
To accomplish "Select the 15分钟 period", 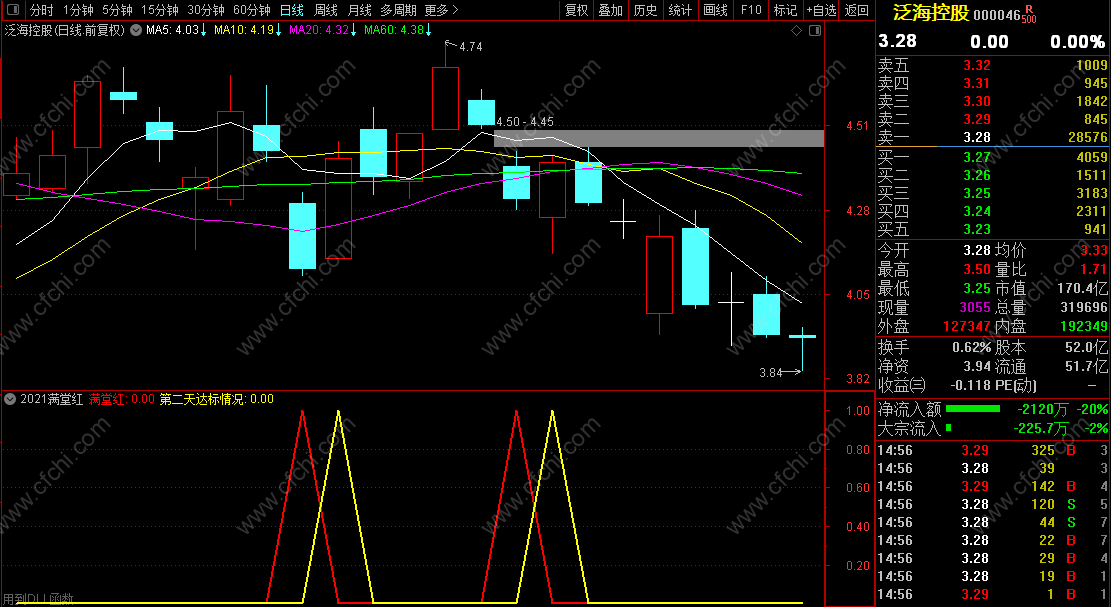I will [159, 10].
